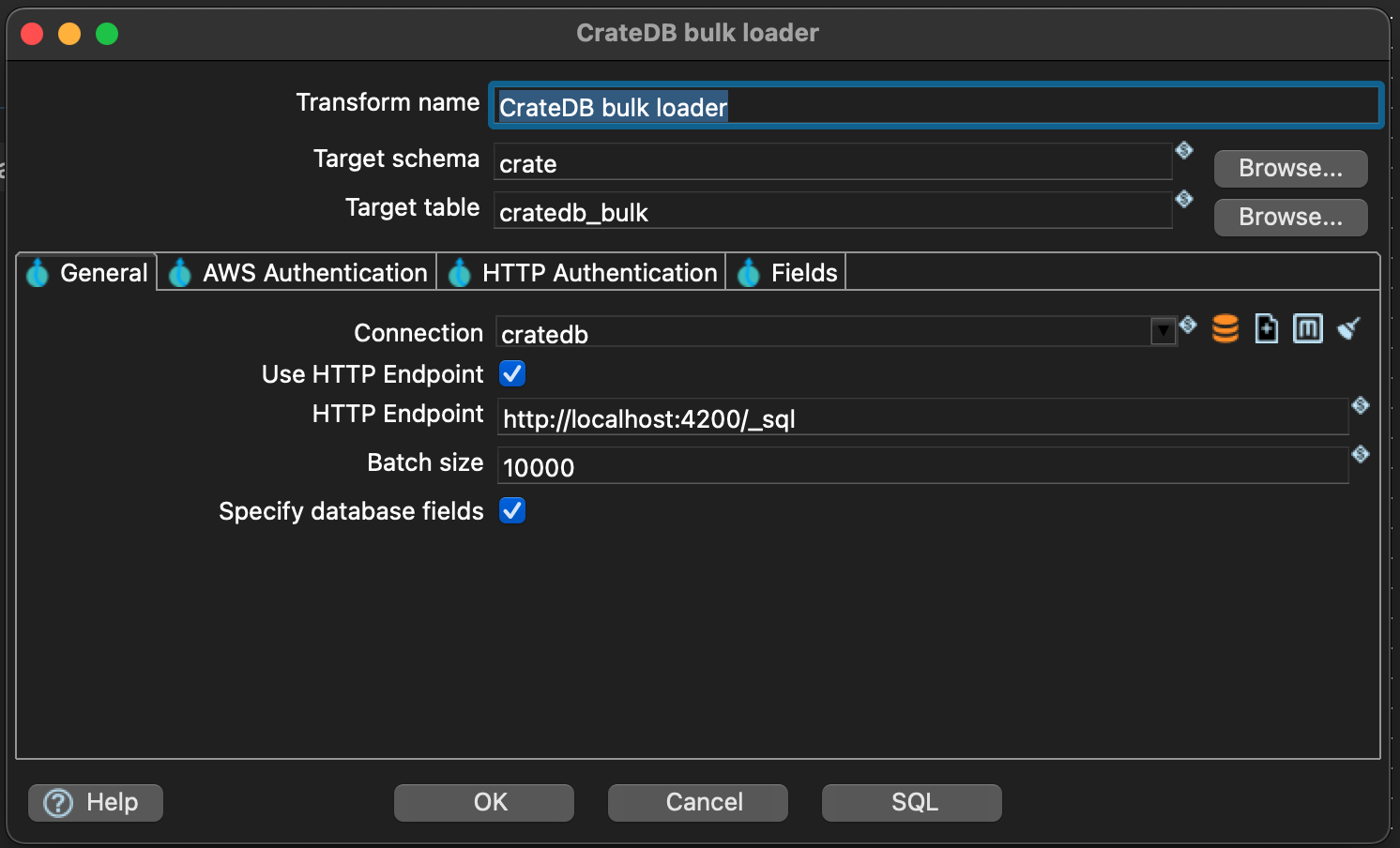Click the broom icon beside the Connection icons

pos(1349,328)
